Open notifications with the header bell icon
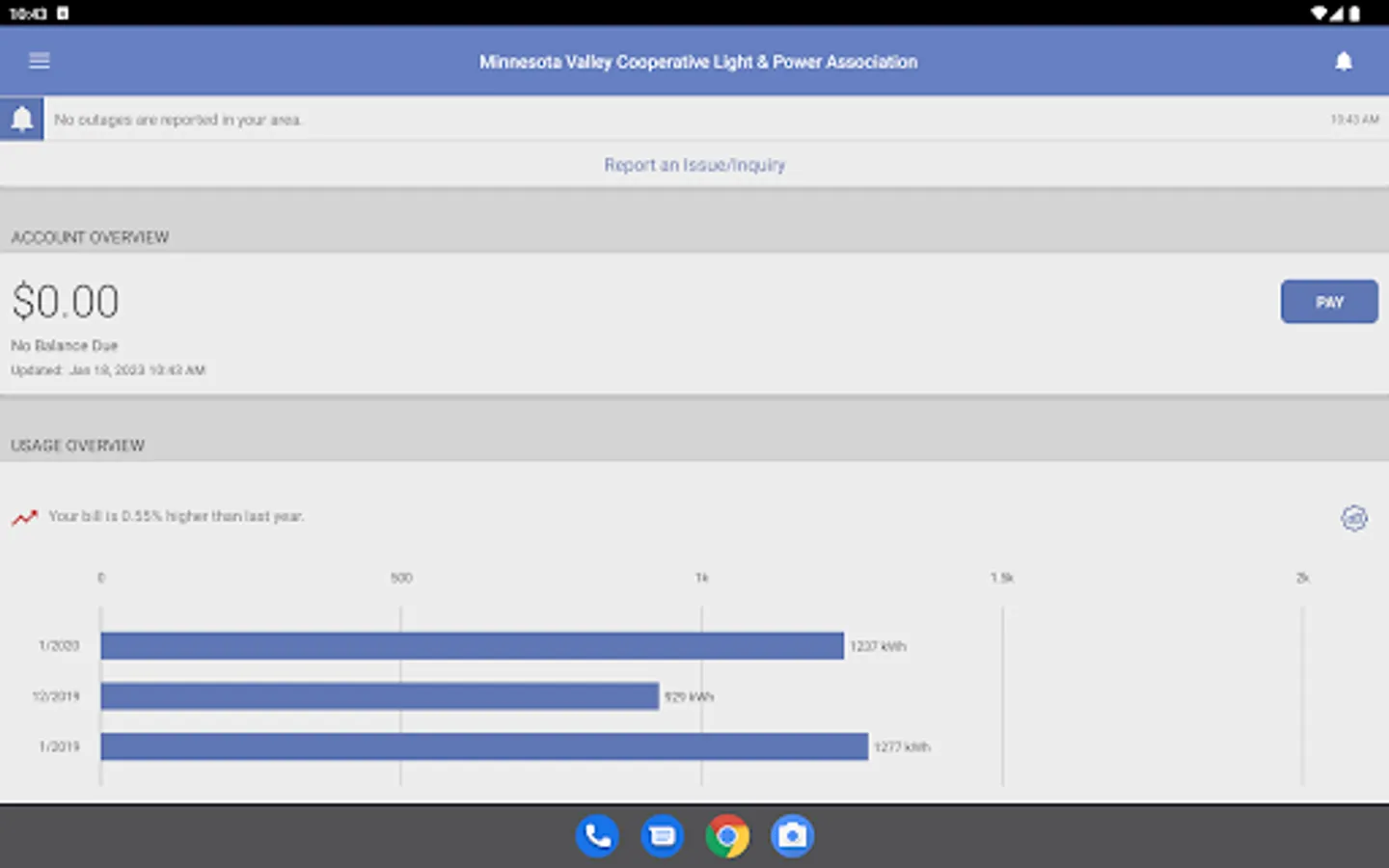Viewport: 1389px width, 868px height. [1343, 61]
